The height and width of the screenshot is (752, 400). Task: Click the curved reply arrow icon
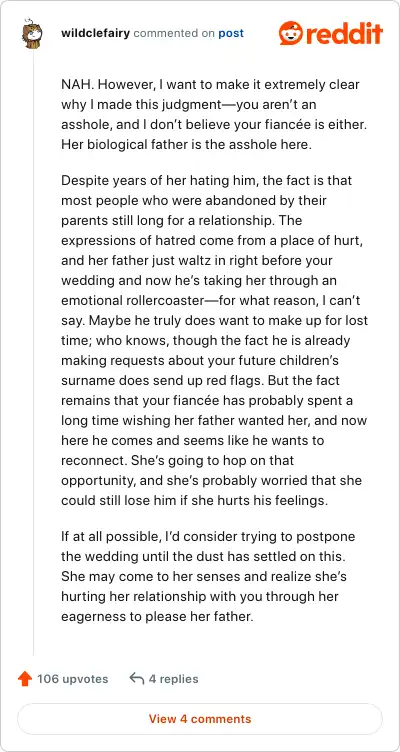[x=137, y=679]
